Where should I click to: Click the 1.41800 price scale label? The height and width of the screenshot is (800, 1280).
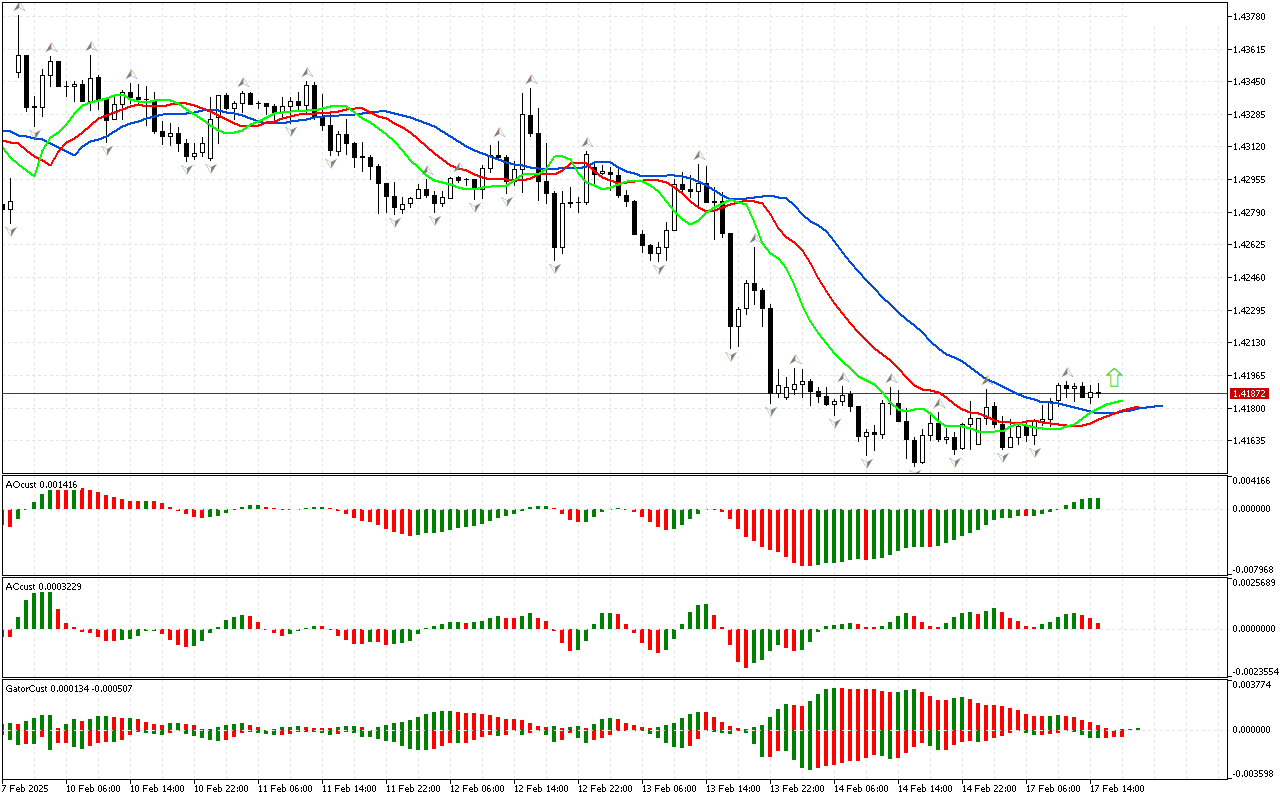pyautogui.click(x=1251, y=408)
